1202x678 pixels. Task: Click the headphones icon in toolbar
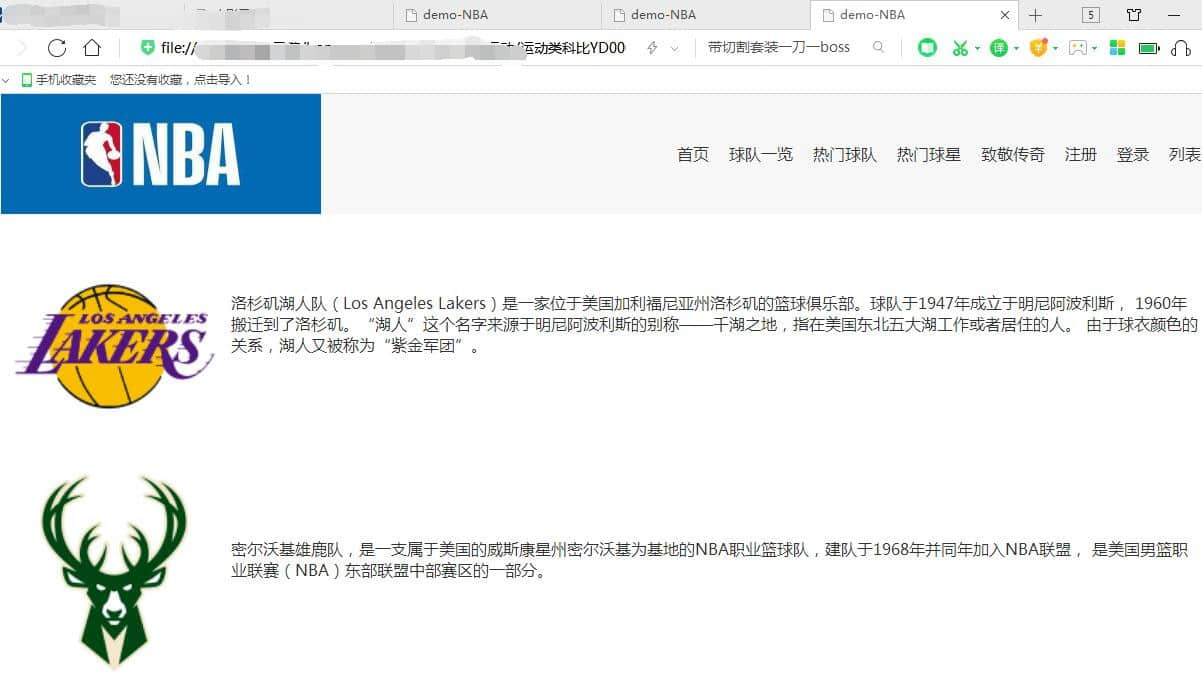coord(1180,48)
